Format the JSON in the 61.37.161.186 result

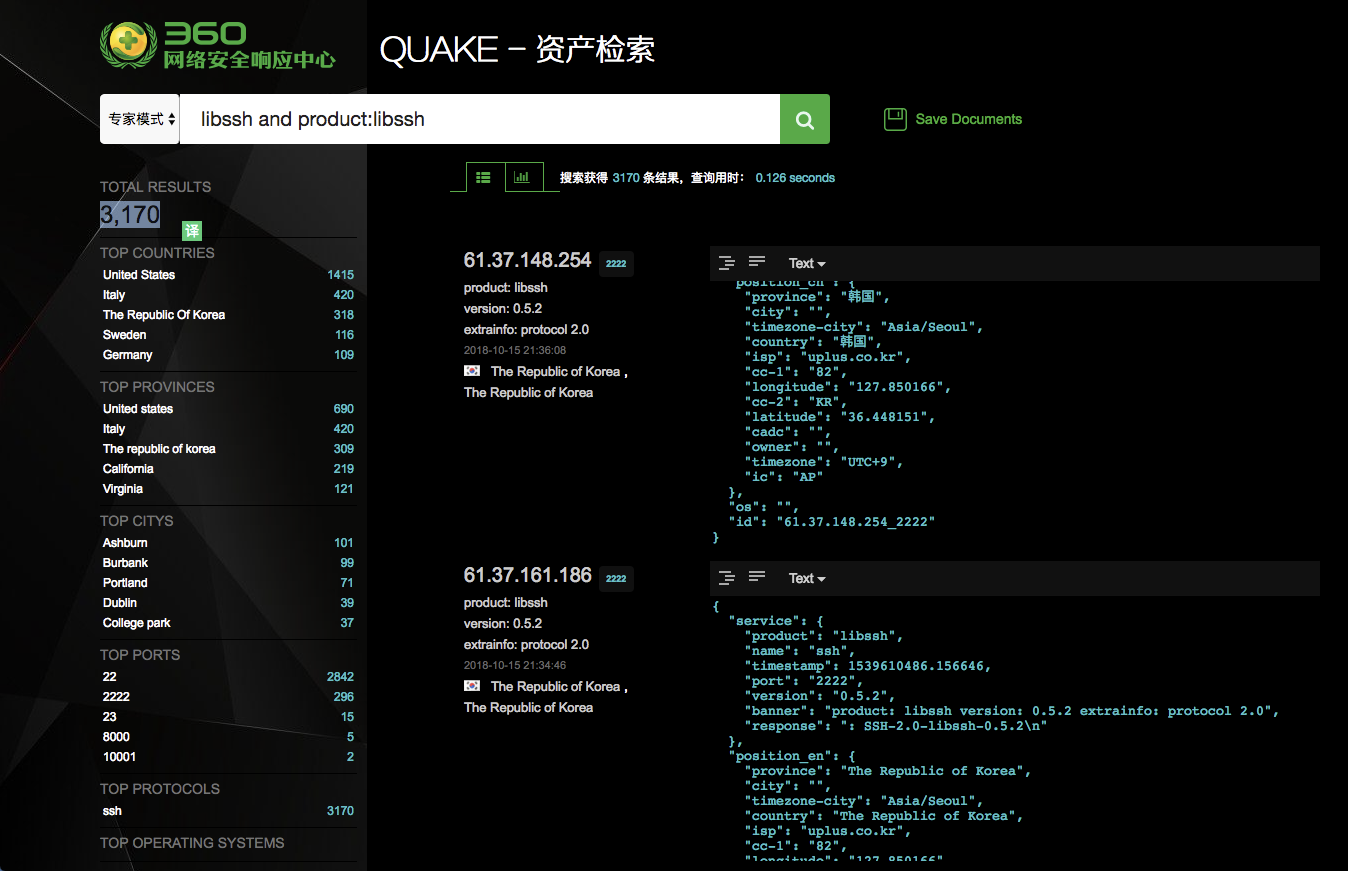727,578
